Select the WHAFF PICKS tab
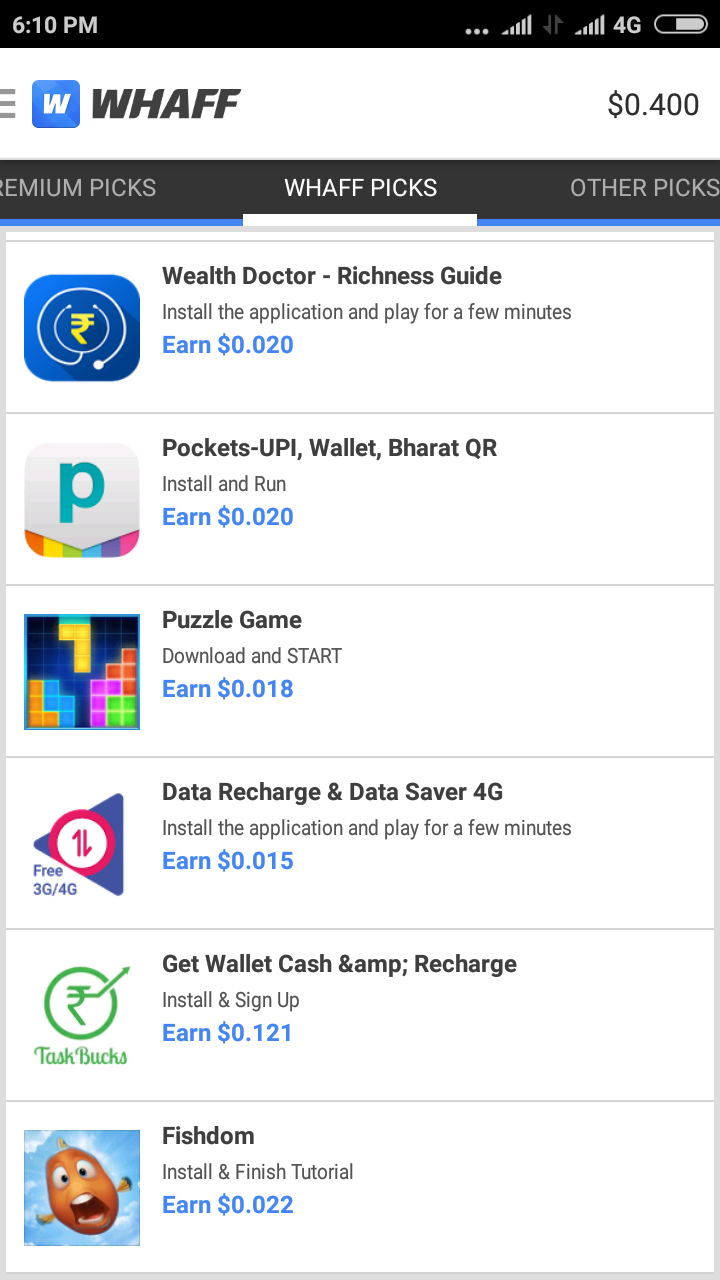This screenshot has width=720, height=1280. pos(360,188)
